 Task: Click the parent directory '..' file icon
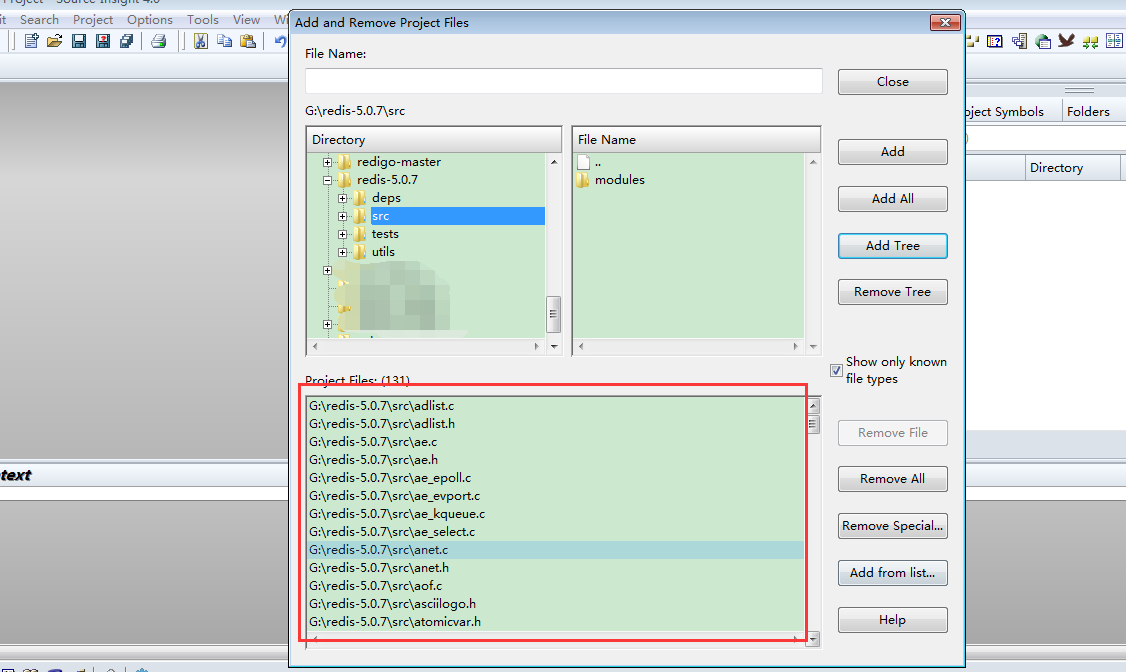583,162
